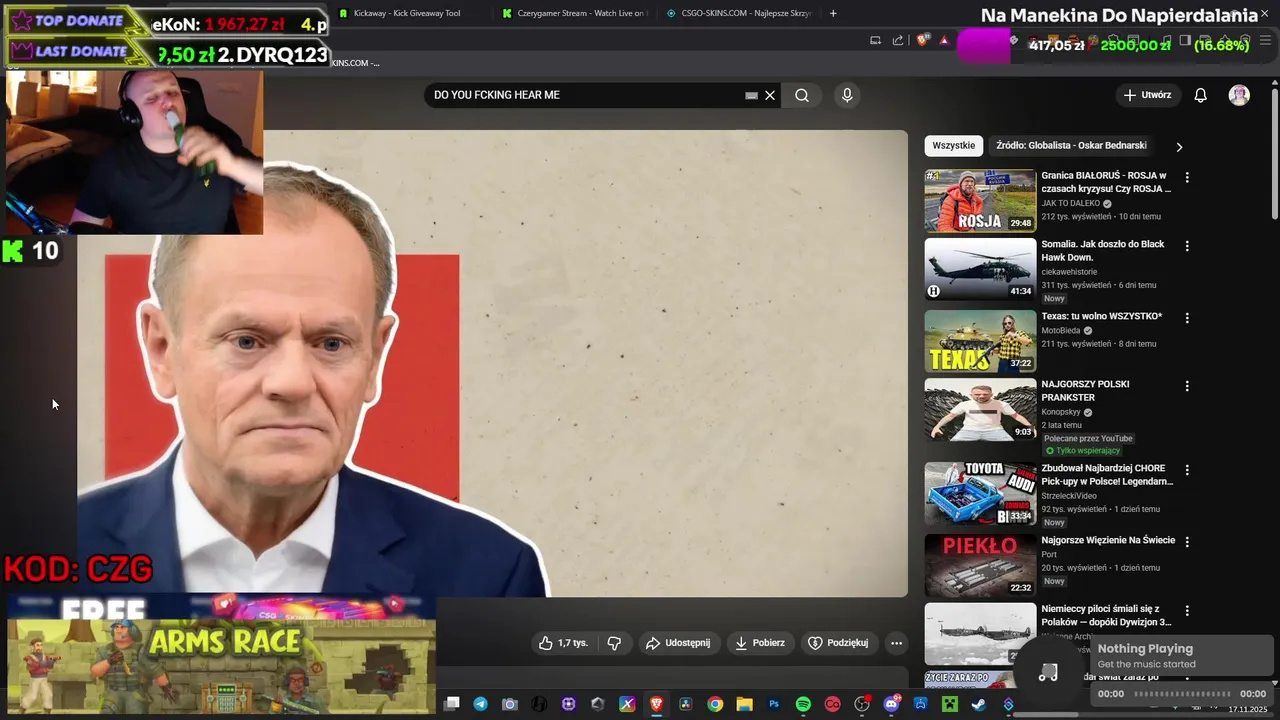Click the Brave rewards triangle icon
Screen dimensions: 1280x720
[944, 41]
